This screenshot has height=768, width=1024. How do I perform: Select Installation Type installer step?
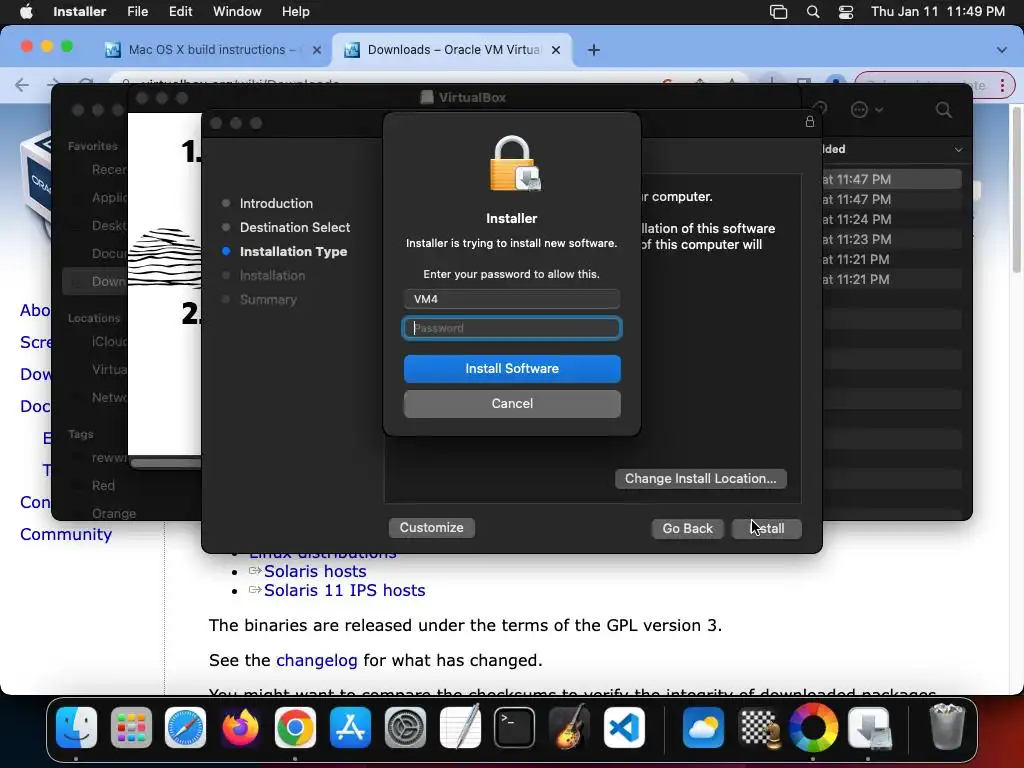[293, 251]
